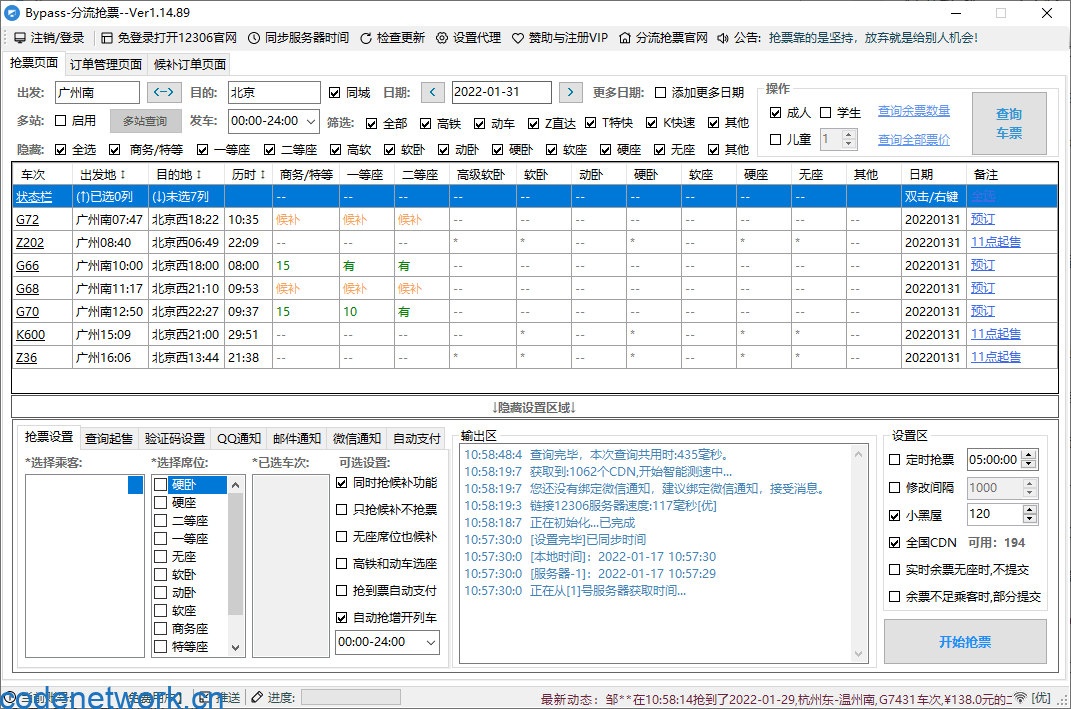Screen dimensions: 1071x709
Task: Switch to 候补订单页面 tab
Action: coord(190,65)
